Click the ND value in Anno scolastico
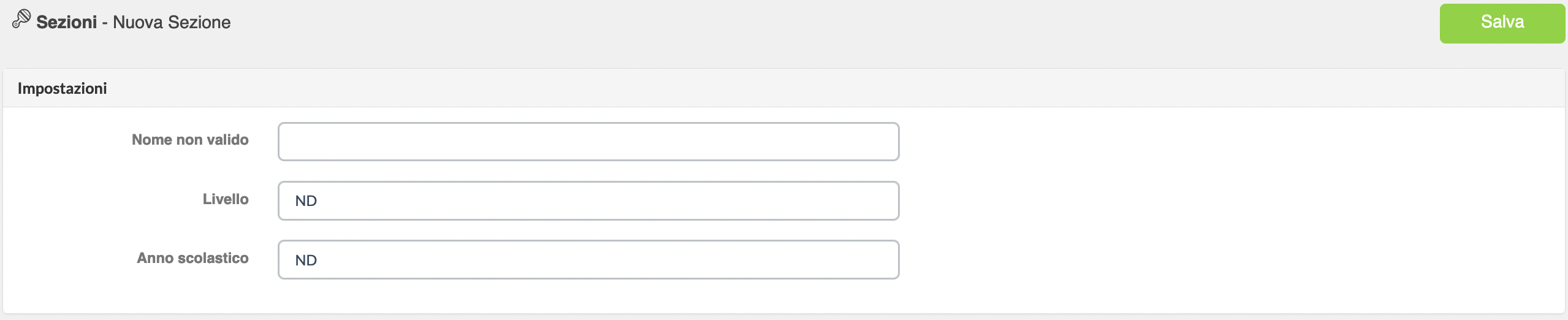1568x320 pixels. tap(306, 261)
